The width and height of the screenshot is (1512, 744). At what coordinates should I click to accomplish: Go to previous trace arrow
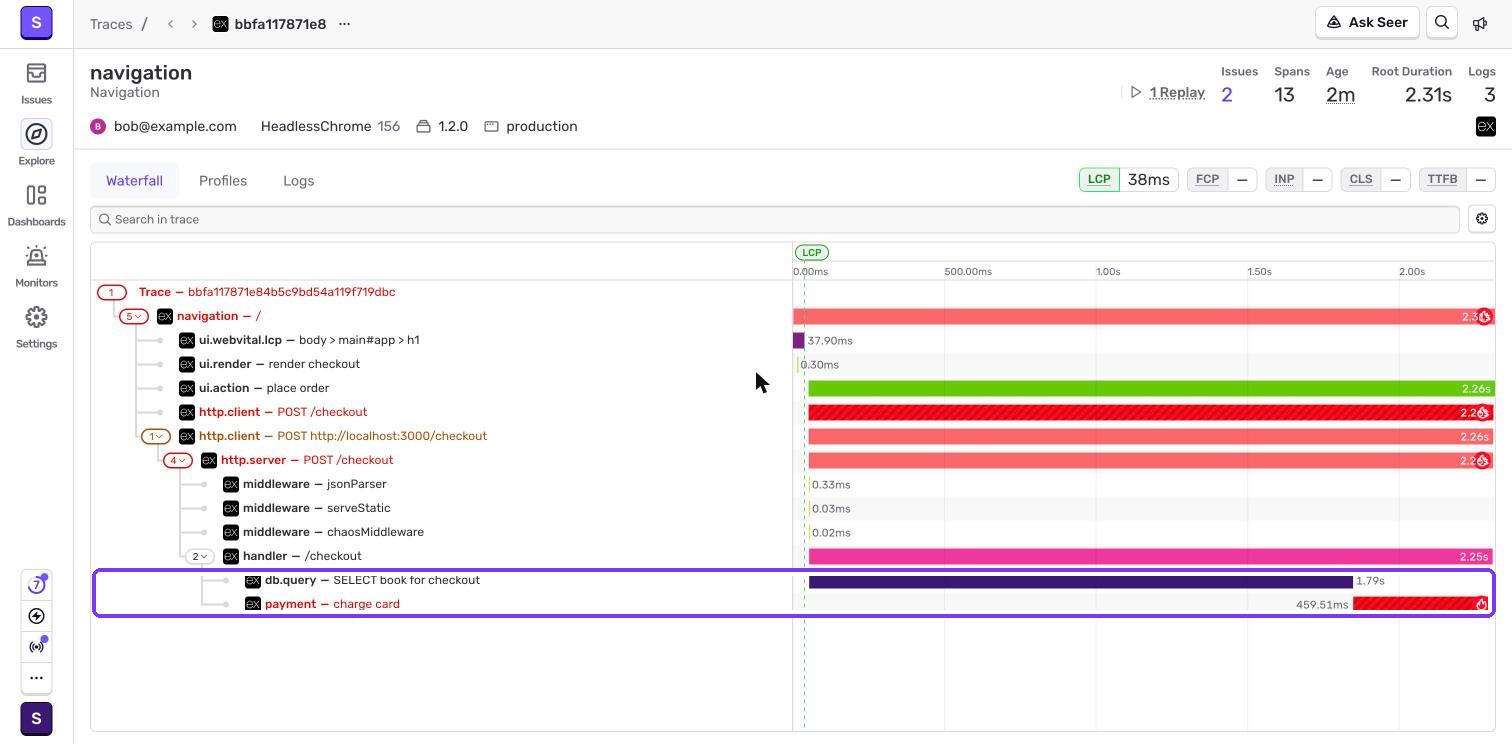click(x=171, y=24)
